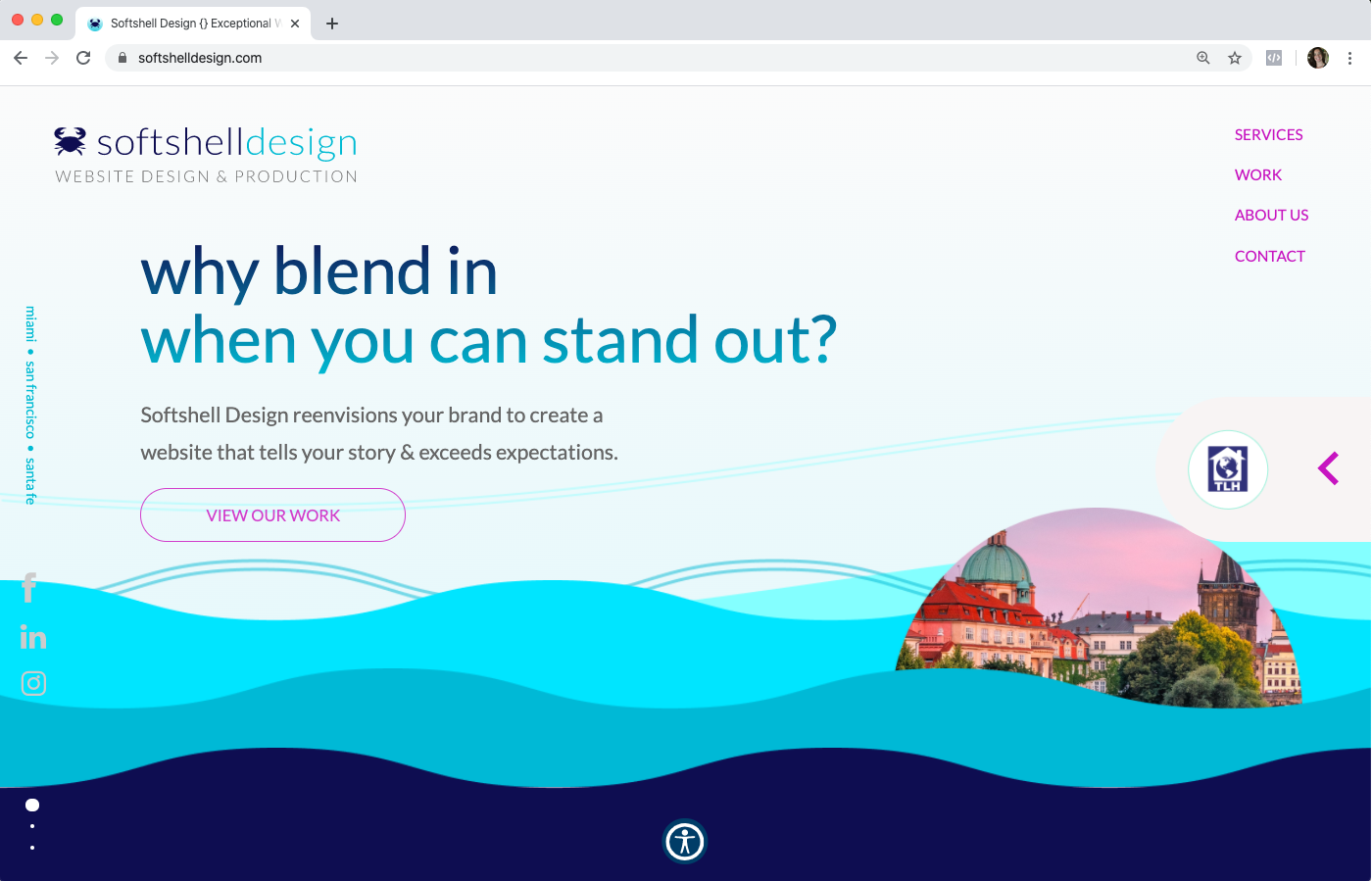Open the ABOUT US menu item
Viewport: 1372px width, 881px height.
click(x=1271, y=215)
